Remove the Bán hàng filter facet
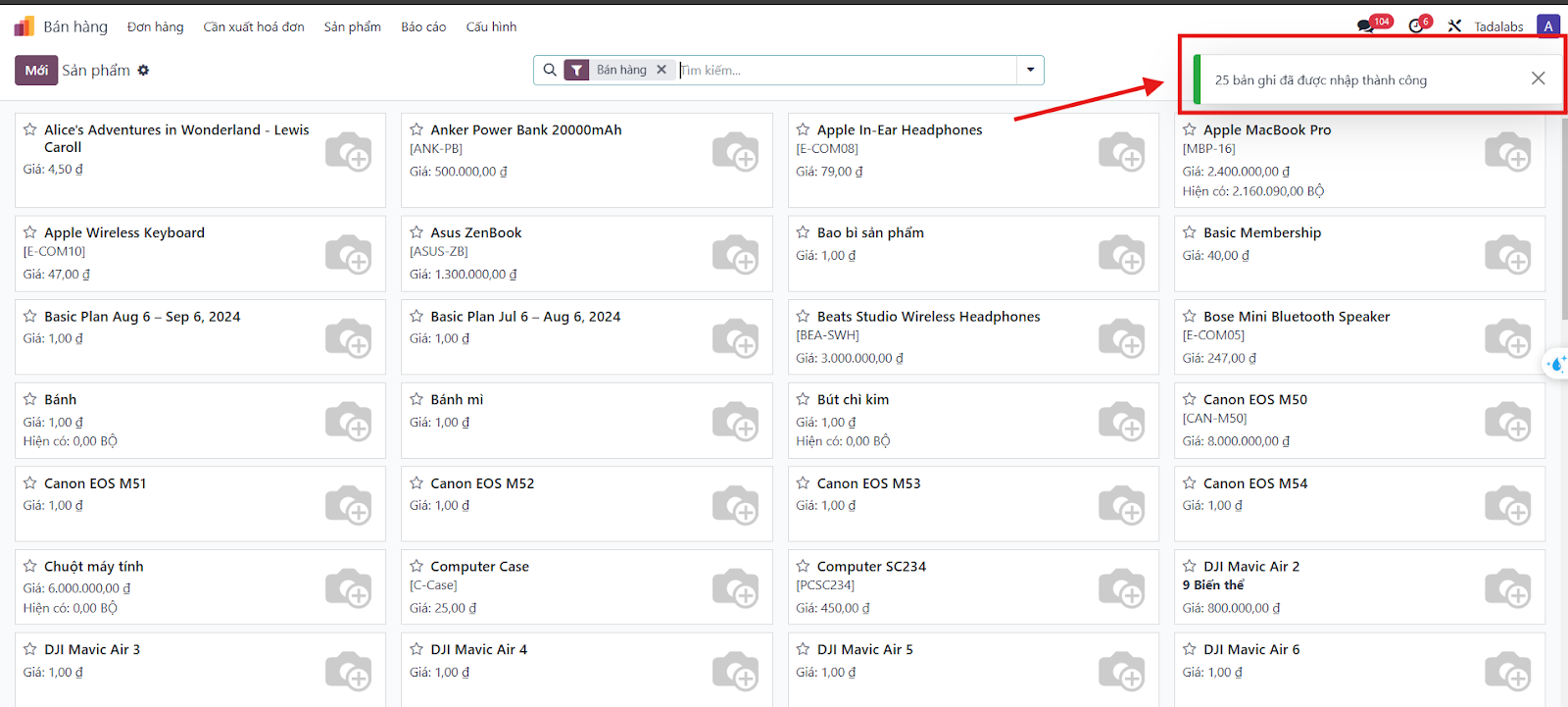 coord(661,70)
